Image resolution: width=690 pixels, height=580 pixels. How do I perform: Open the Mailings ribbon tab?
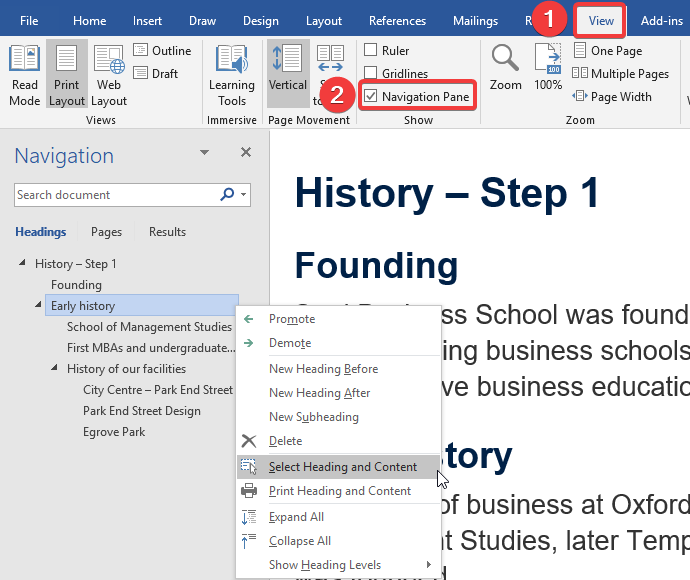(x=475, y=21)
